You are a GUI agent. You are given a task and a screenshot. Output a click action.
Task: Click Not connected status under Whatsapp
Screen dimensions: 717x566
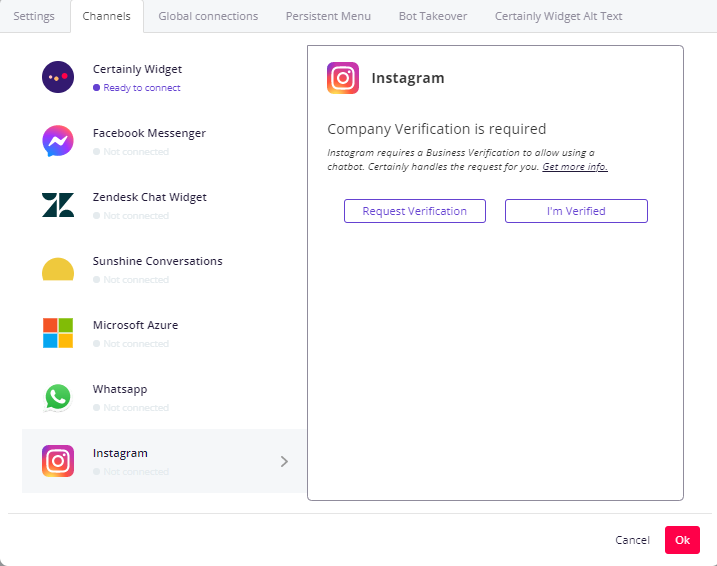tap(136, 408)
